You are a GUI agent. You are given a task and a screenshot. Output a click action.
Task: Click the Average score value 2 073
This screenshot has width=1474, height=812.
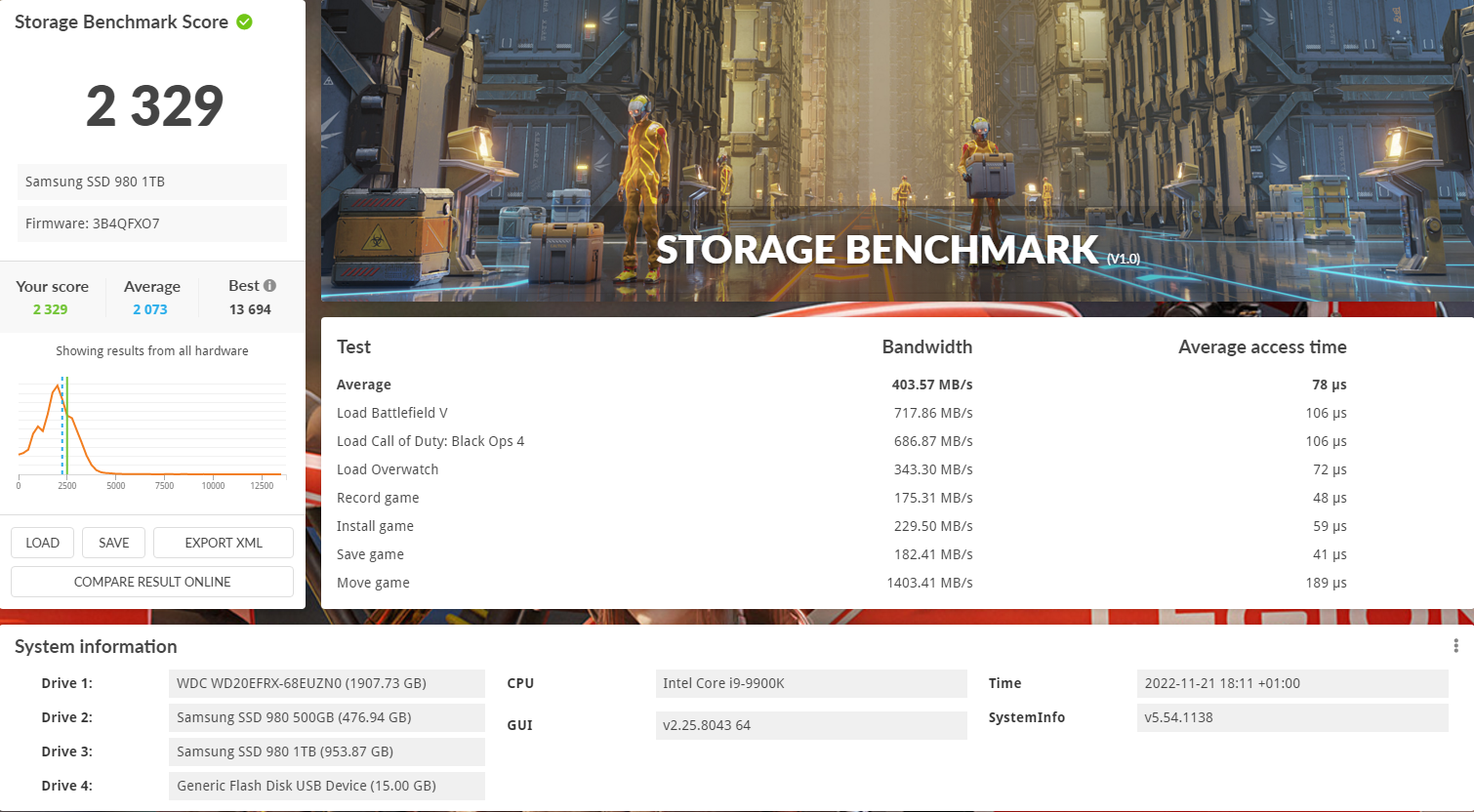pyautogui.click(x=150, y=309)
